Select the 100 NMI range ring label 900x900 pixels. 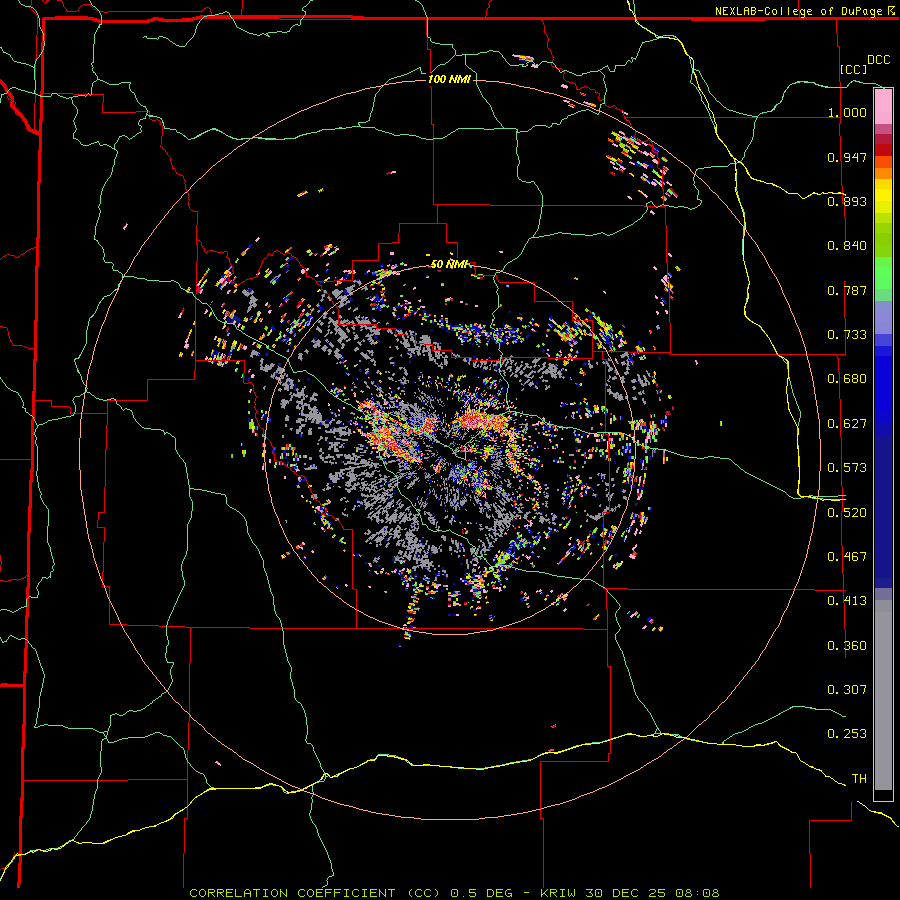tap(449, 79)
